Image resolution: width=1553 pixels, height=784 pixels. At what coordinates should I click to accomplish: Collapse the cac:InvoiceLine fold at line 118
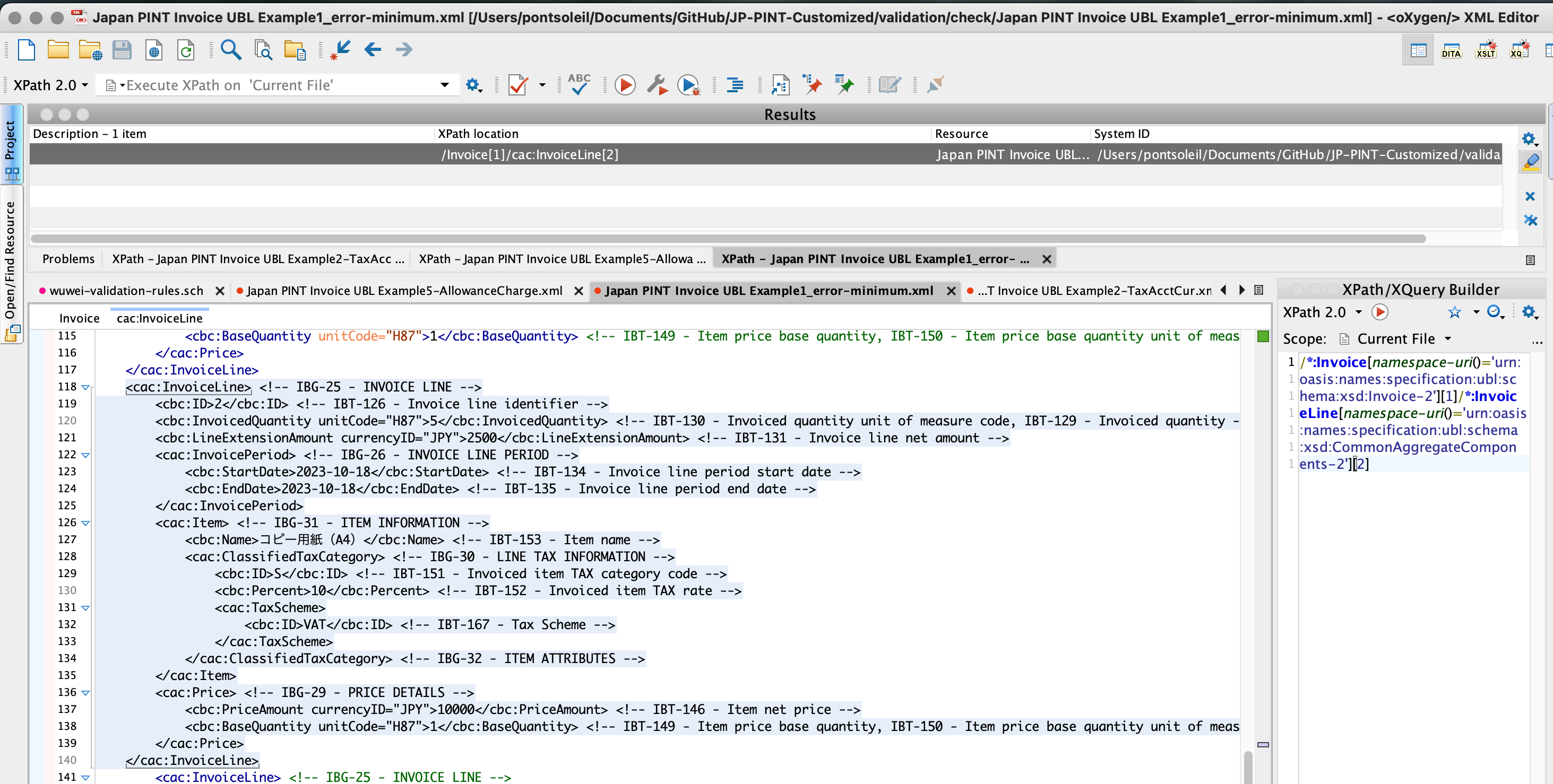(x=85, y=387)
